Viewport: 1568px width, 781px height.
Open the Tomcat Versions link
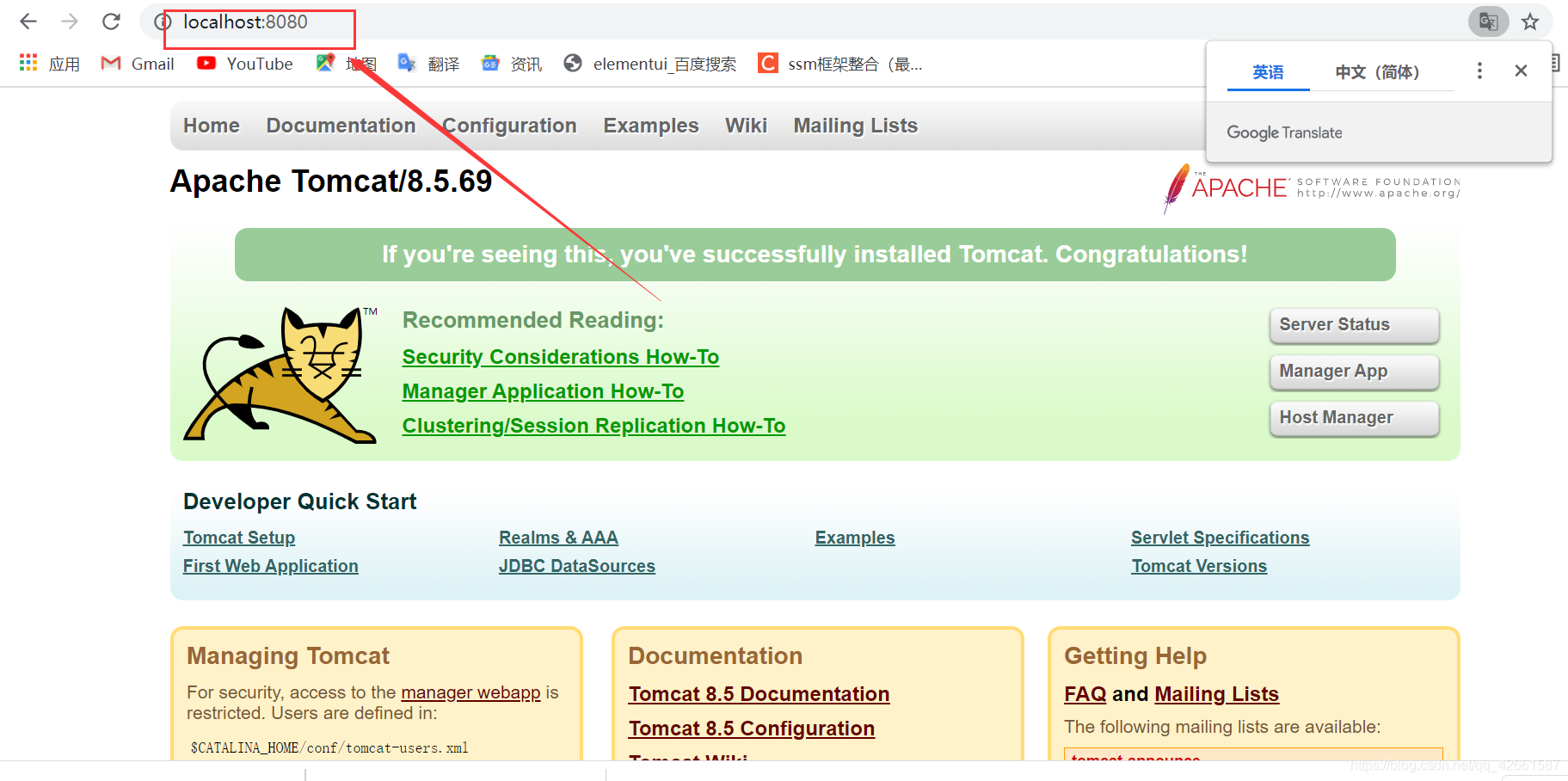click(1199, 566)
